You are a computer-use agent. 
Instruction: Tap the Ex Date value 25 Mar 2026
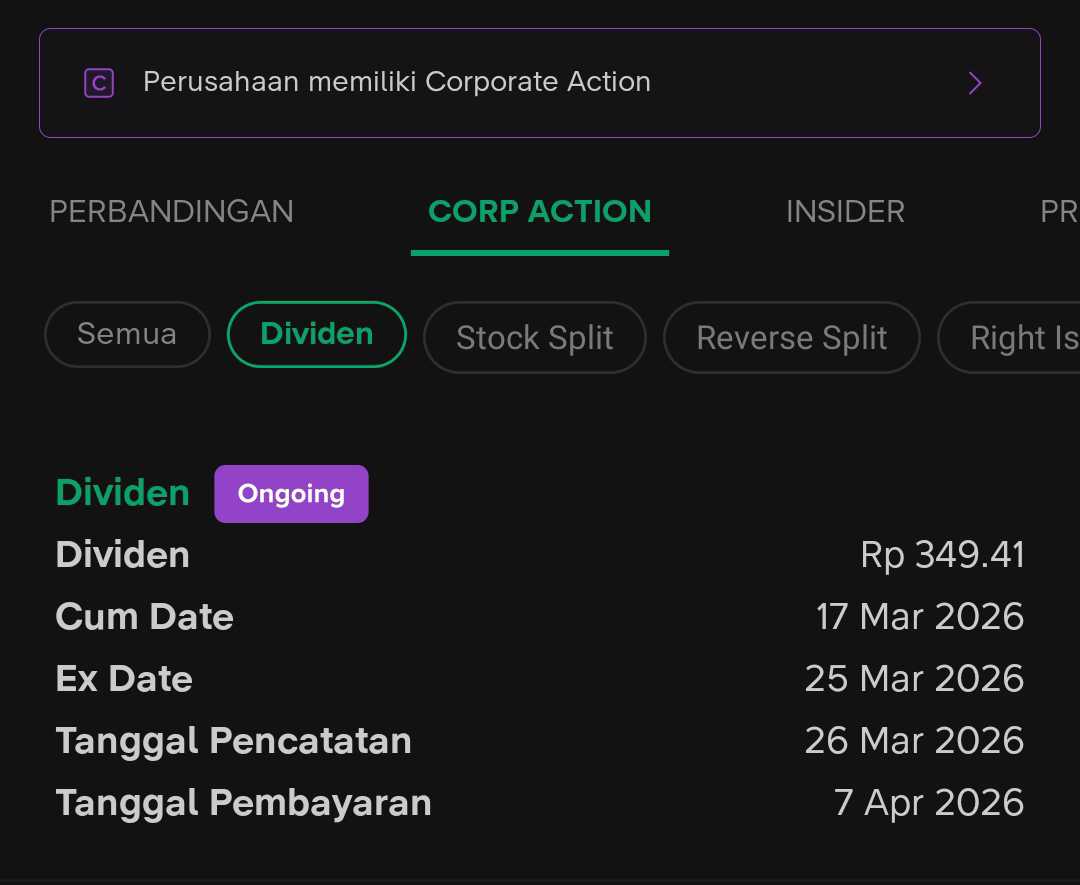914,679
